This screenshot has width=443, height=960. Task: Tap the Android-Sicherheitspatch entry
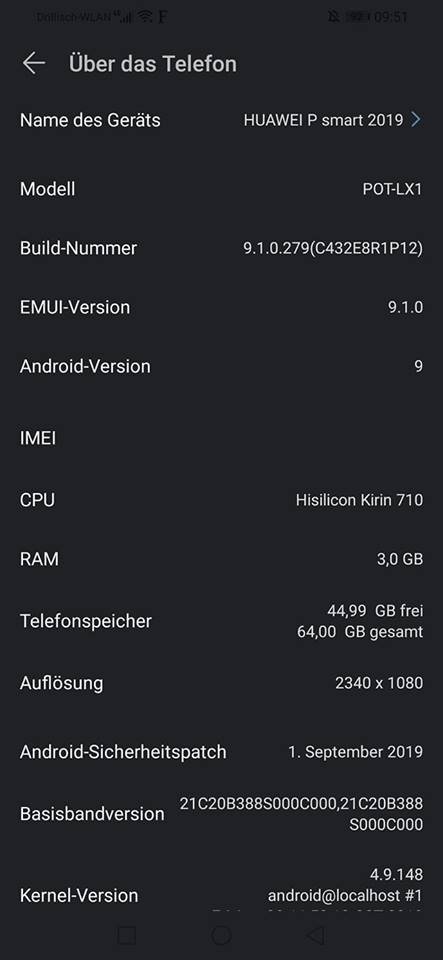(x=222, y=751)
